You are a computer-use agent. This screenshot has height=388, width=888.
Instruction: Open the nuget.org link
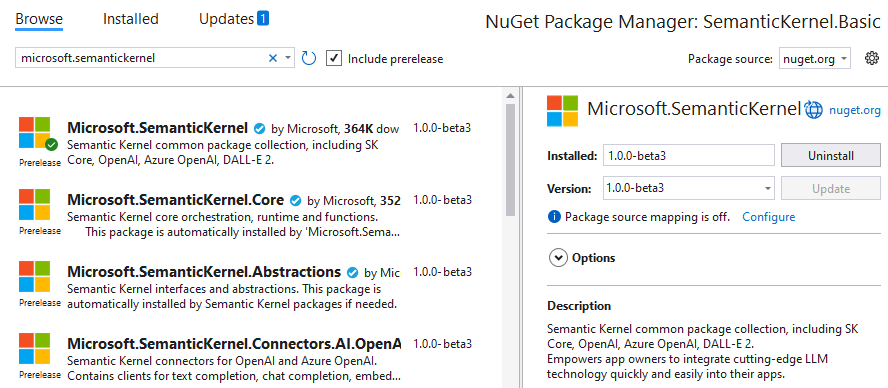click(x=855, y=110)
